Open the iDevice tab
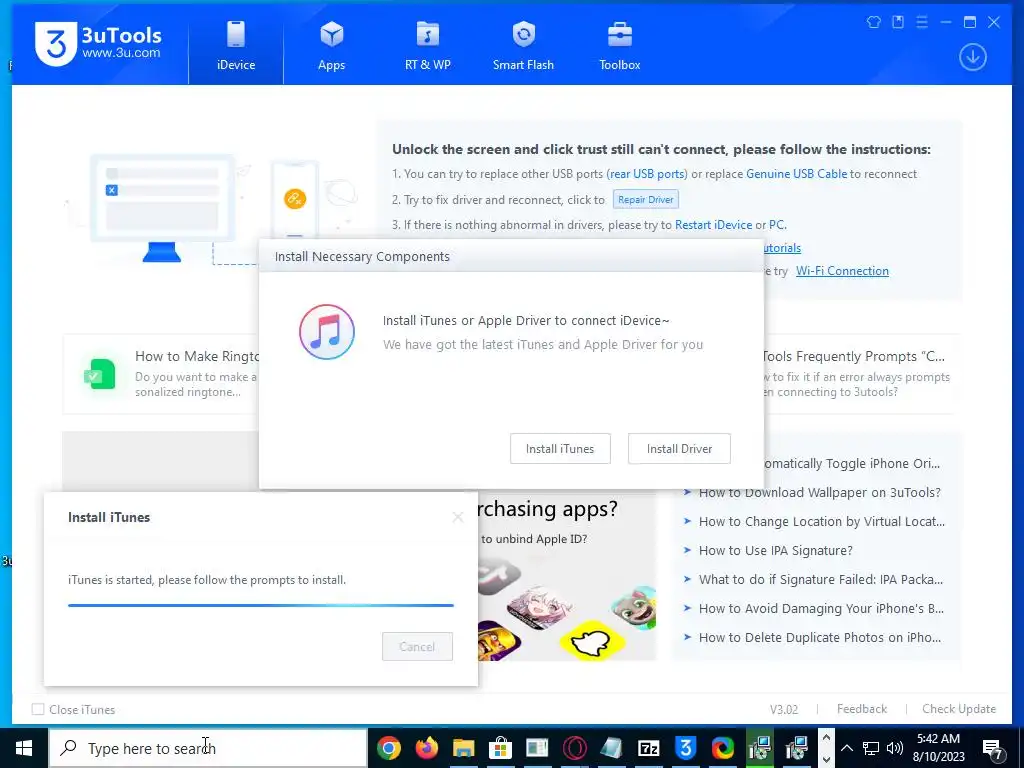1024x768 pixels. [236, 46]
